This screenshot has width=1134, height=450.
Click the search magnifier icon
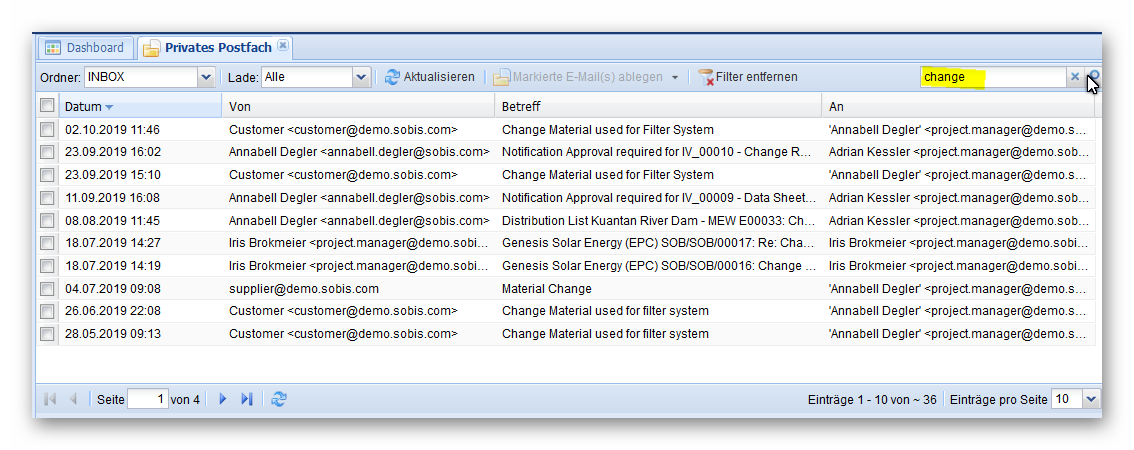click(x=1094, y=77)
